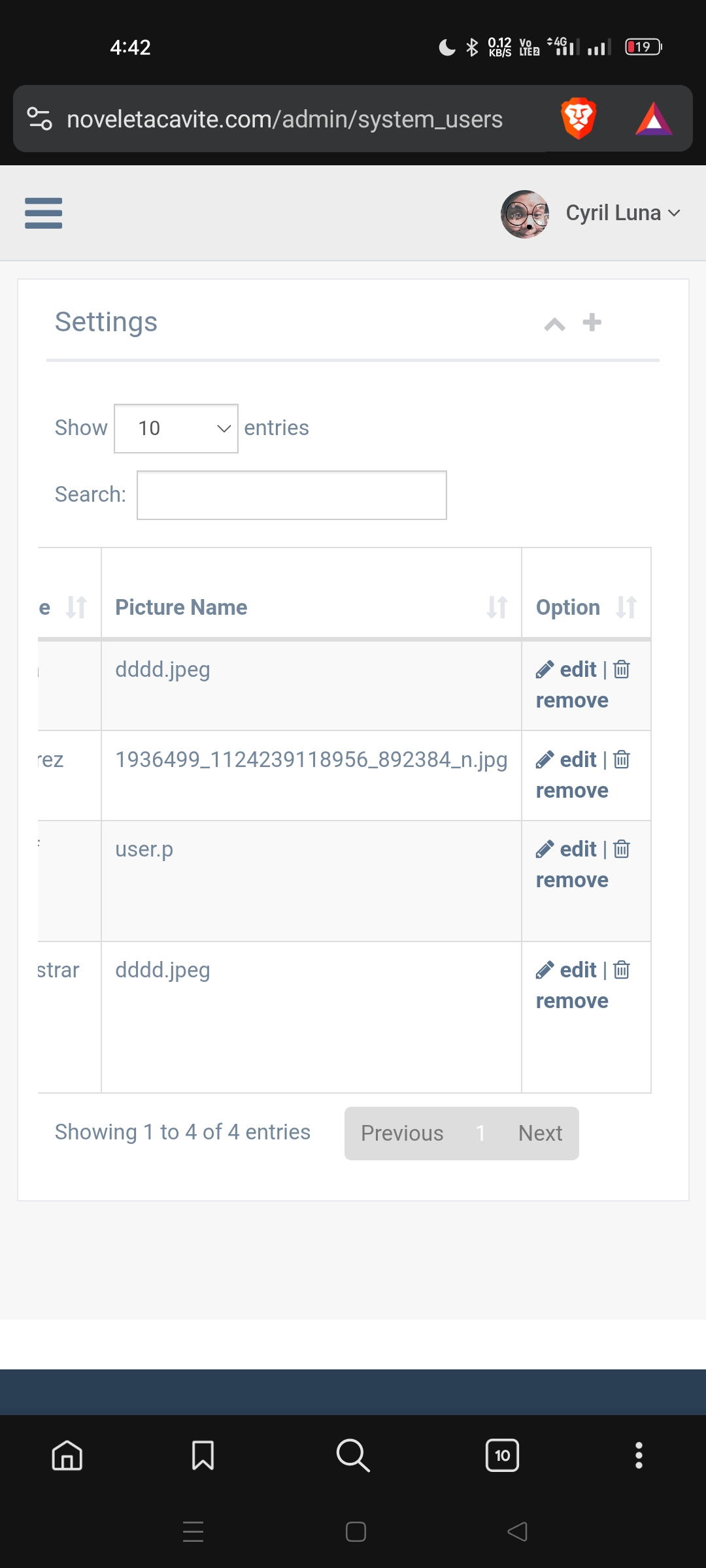706x1568 pixels.
Task: Tap the Brave Rewards triangle icon
Action: point(654,119)
